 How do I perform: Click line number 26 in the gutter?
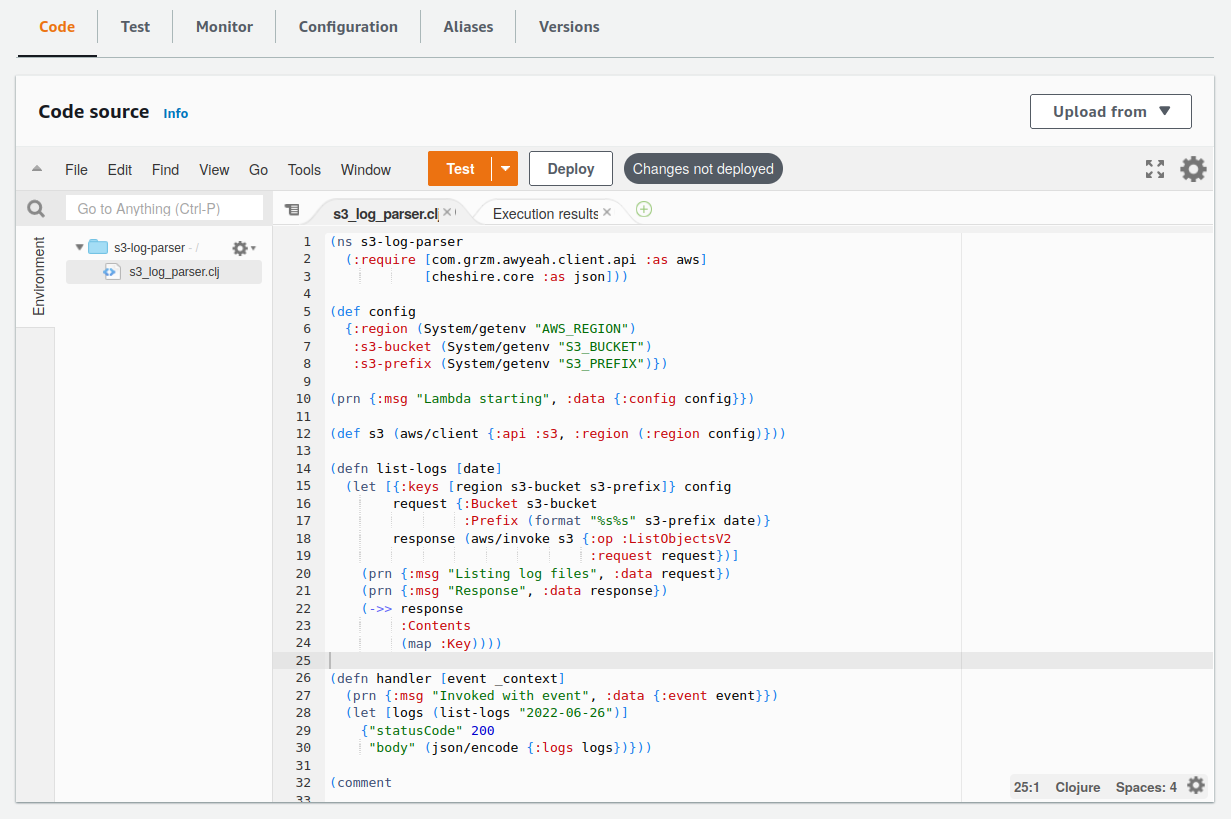coord(304,678)
